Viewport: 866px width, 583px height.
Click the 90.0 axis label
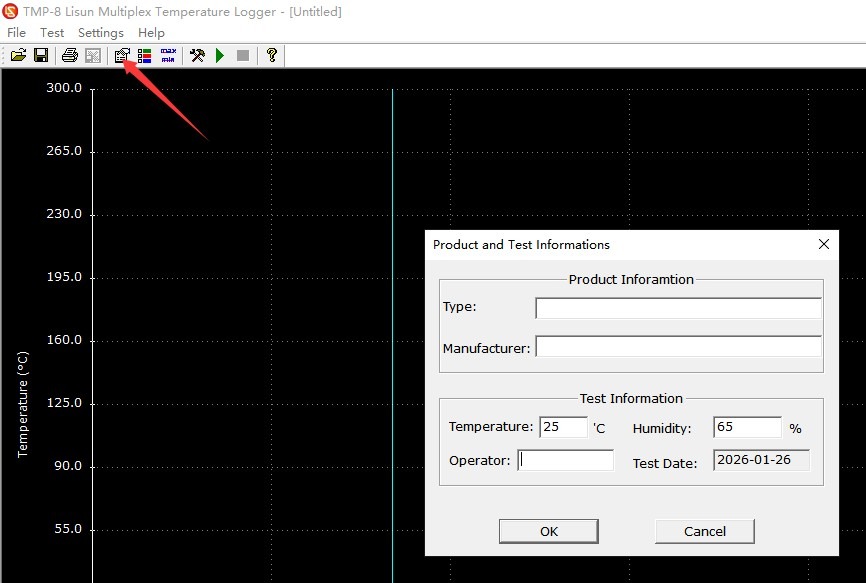68,465
